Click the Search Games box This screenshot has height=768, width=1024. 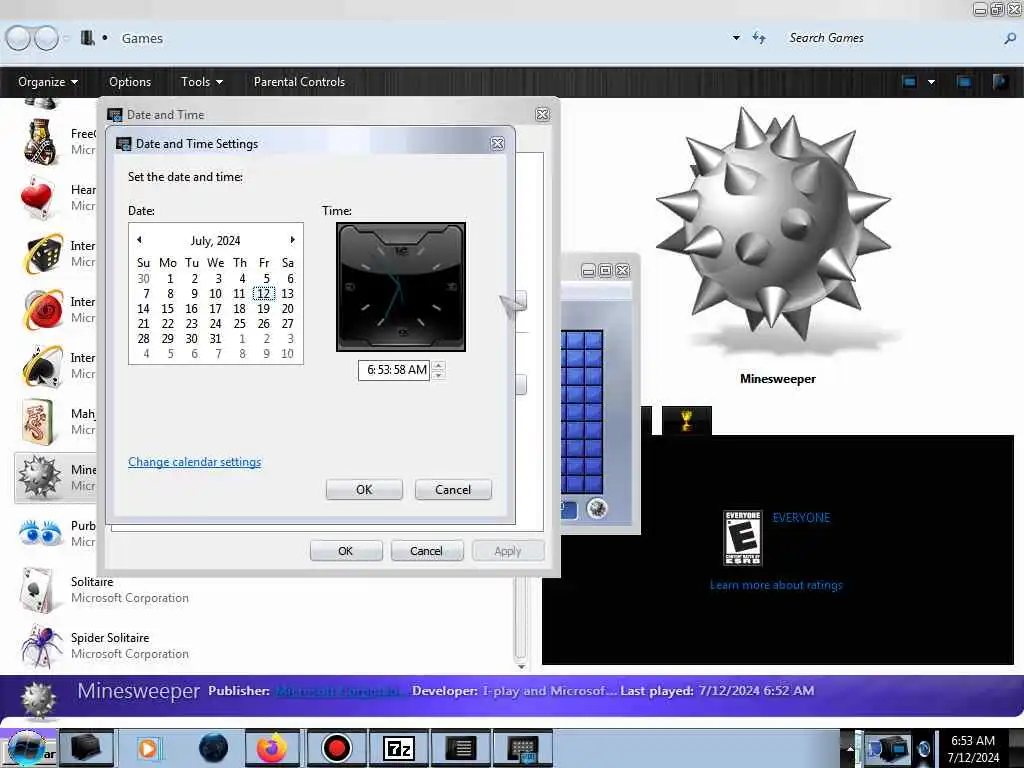pos(891,38)
